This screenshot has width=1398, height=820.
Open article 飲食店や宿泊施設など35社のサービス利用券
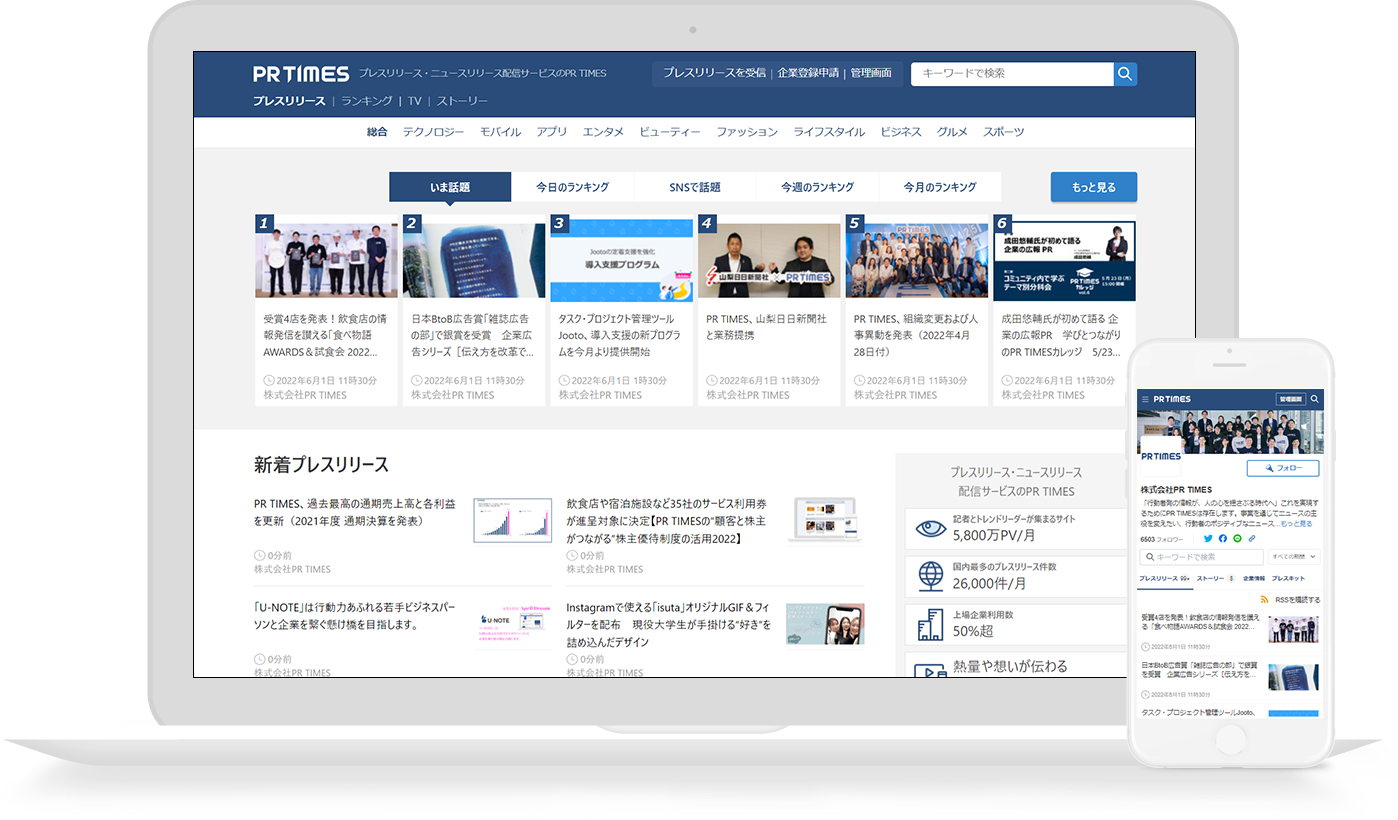click(x=668, y=521)
